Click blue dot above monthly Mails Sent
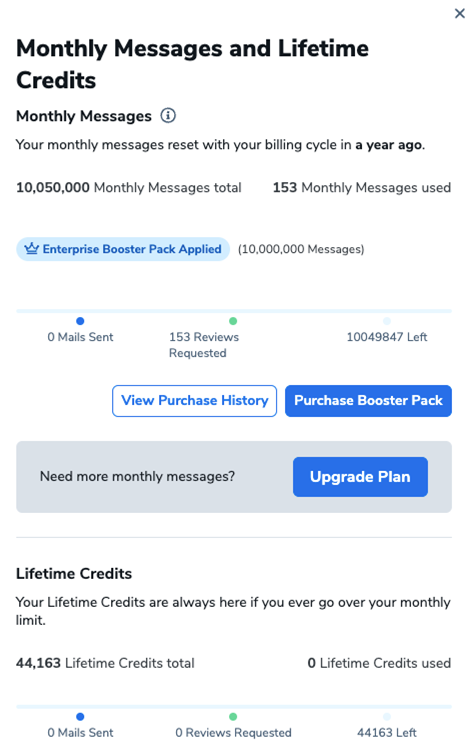The height and width of the screenshot is (754, 474). click(x=80, y=321)
